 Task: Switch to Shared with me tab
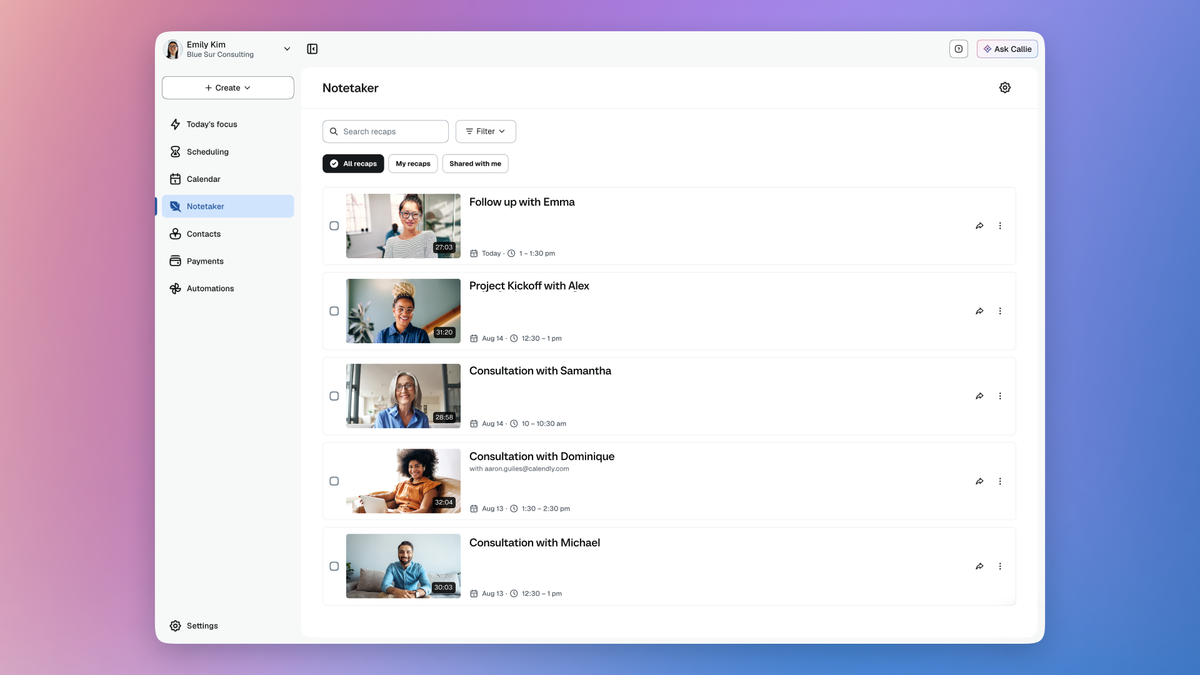pyautogui.click(x=475, y=164)
